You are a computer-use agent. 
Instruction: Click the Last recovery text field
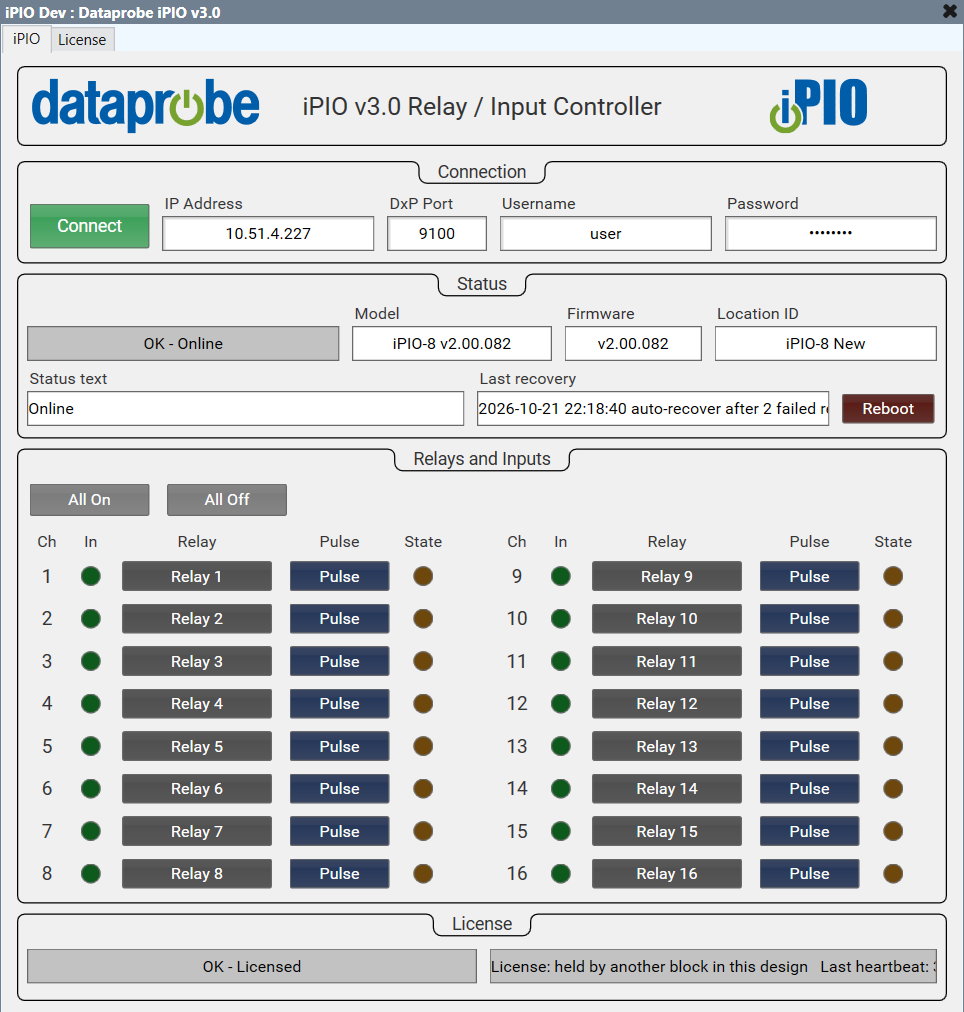(x=653, y=409)
